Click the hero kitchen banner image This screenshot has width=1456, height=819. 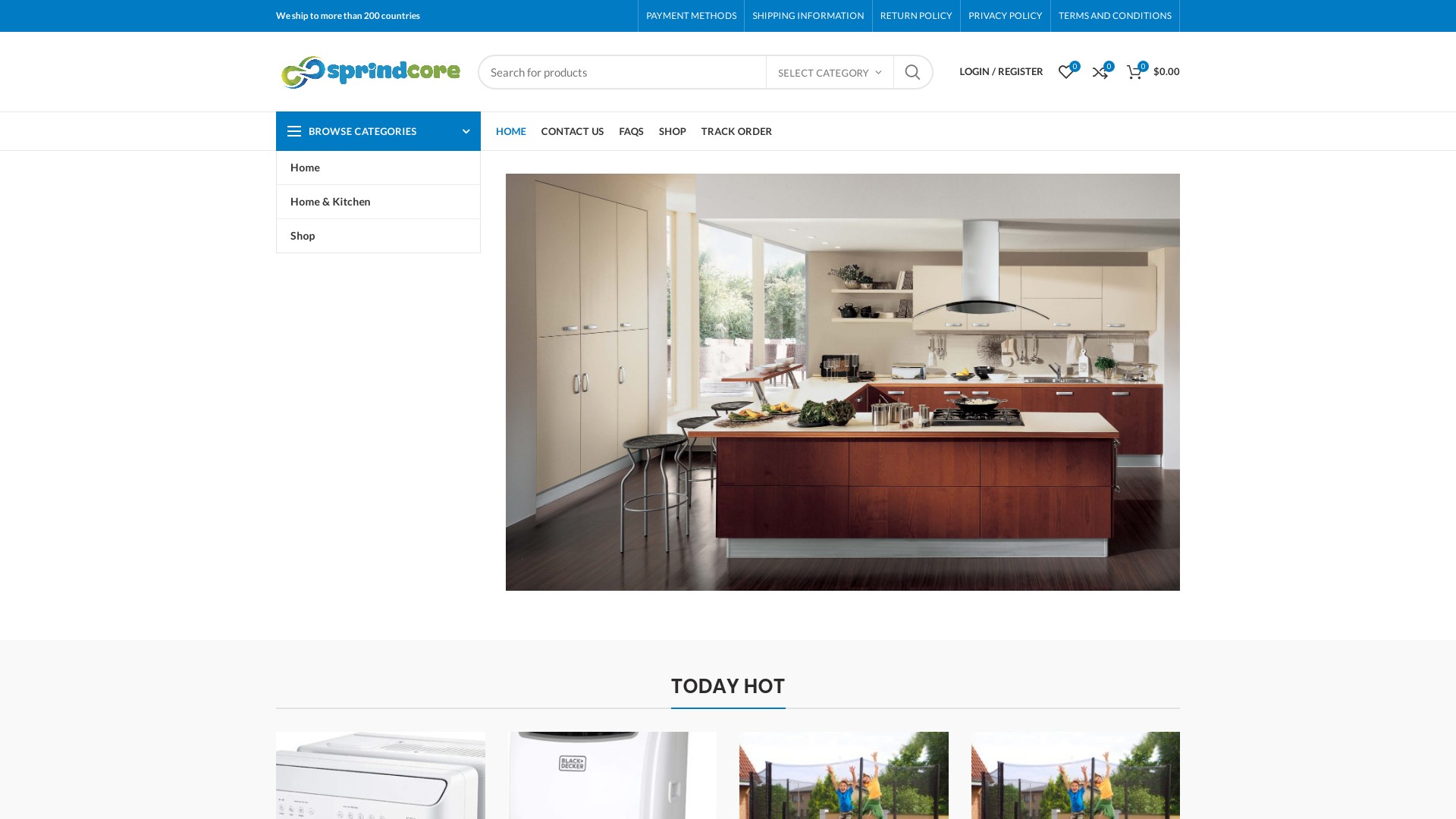click(x=842, y=381)
